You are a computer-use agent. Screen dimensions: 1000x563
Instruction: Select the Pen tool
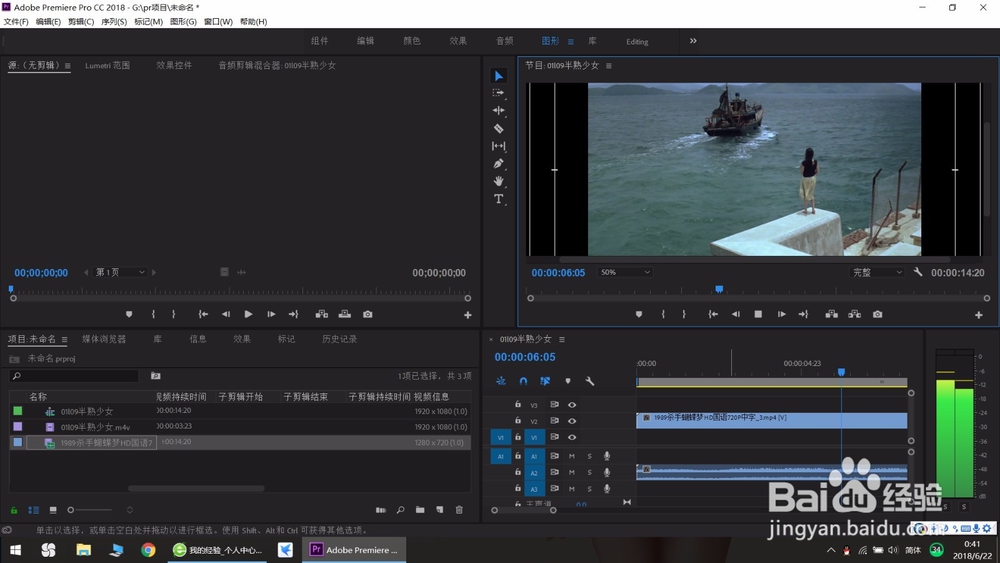point(499,164)
